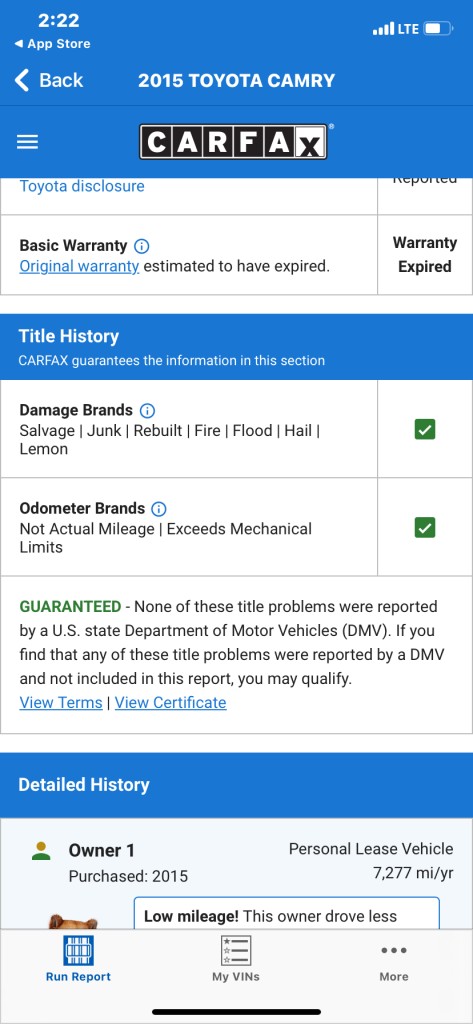
Task: Open the View Terms link
Action: click(61, 703)
